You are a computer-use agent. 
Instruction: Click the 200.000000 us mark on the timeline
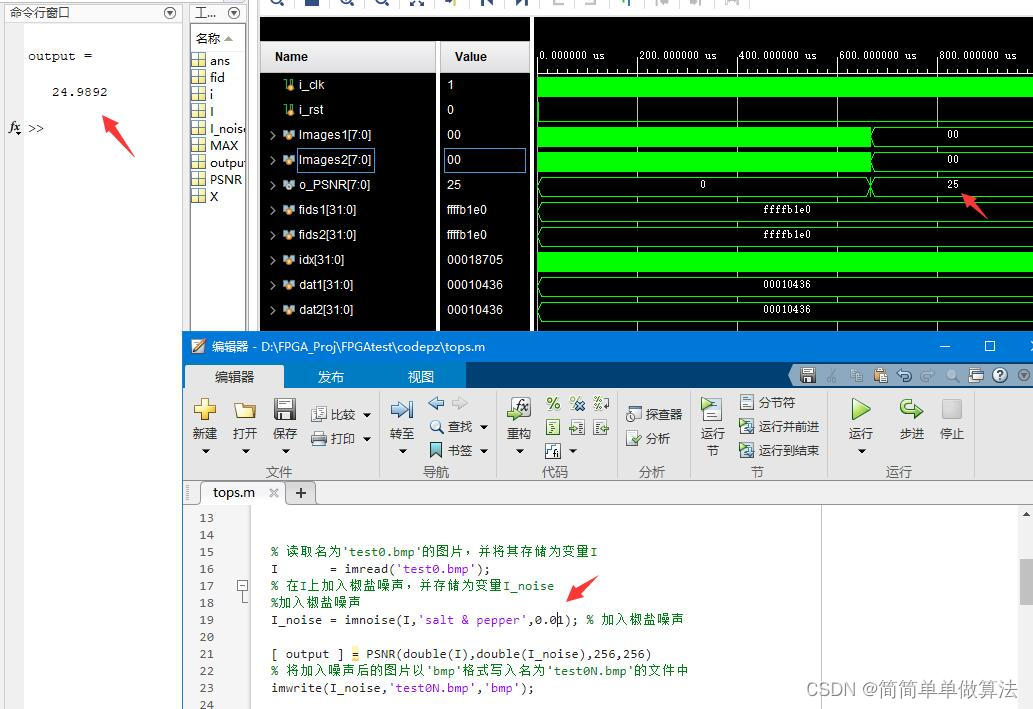(x=678, y=55)
